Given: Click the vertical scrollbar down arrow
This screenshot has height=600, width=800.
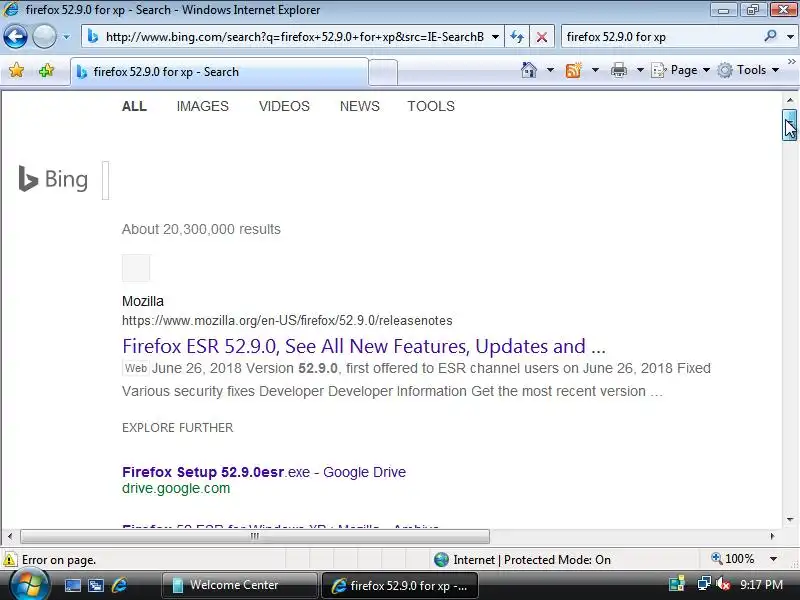Looking at the screenshot, I should point(790,520).
